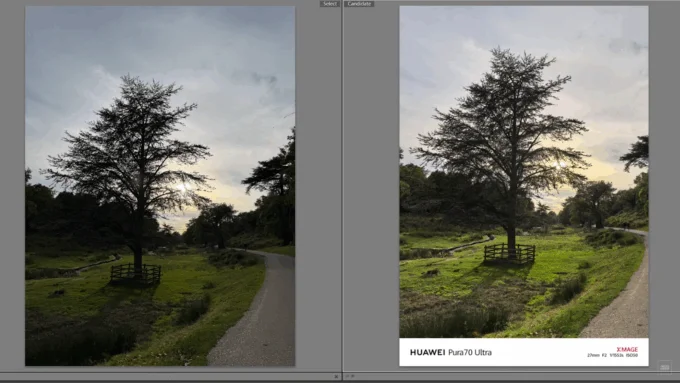This screenshot has height=383, width=680.
Task: Click the Select label above left pane
Action: click(x=330, y=3)
